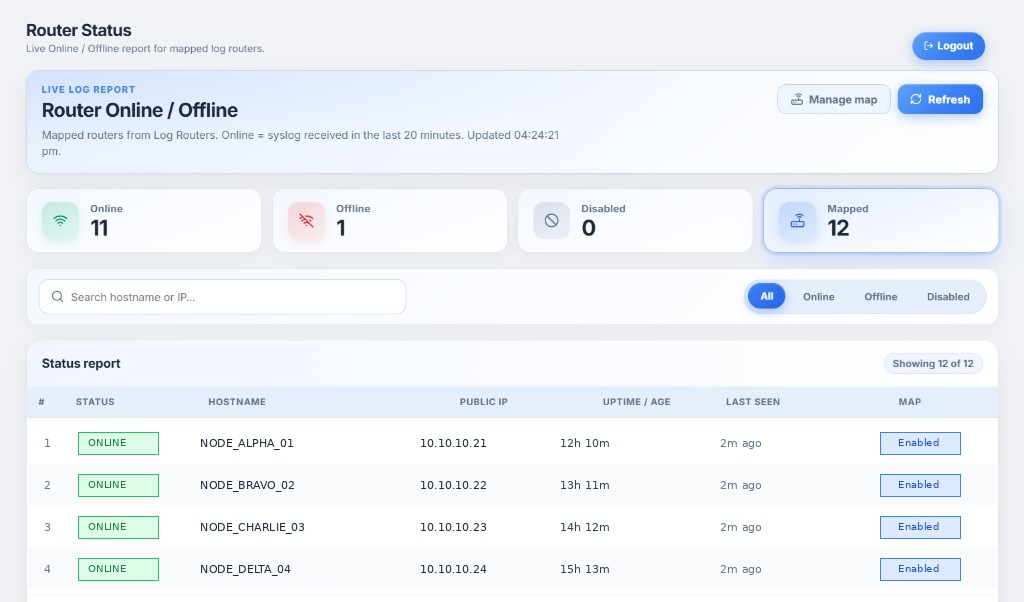Open the Online count card
The image size is (1024, 602).
pyautogui.click(x=144, y=221)
